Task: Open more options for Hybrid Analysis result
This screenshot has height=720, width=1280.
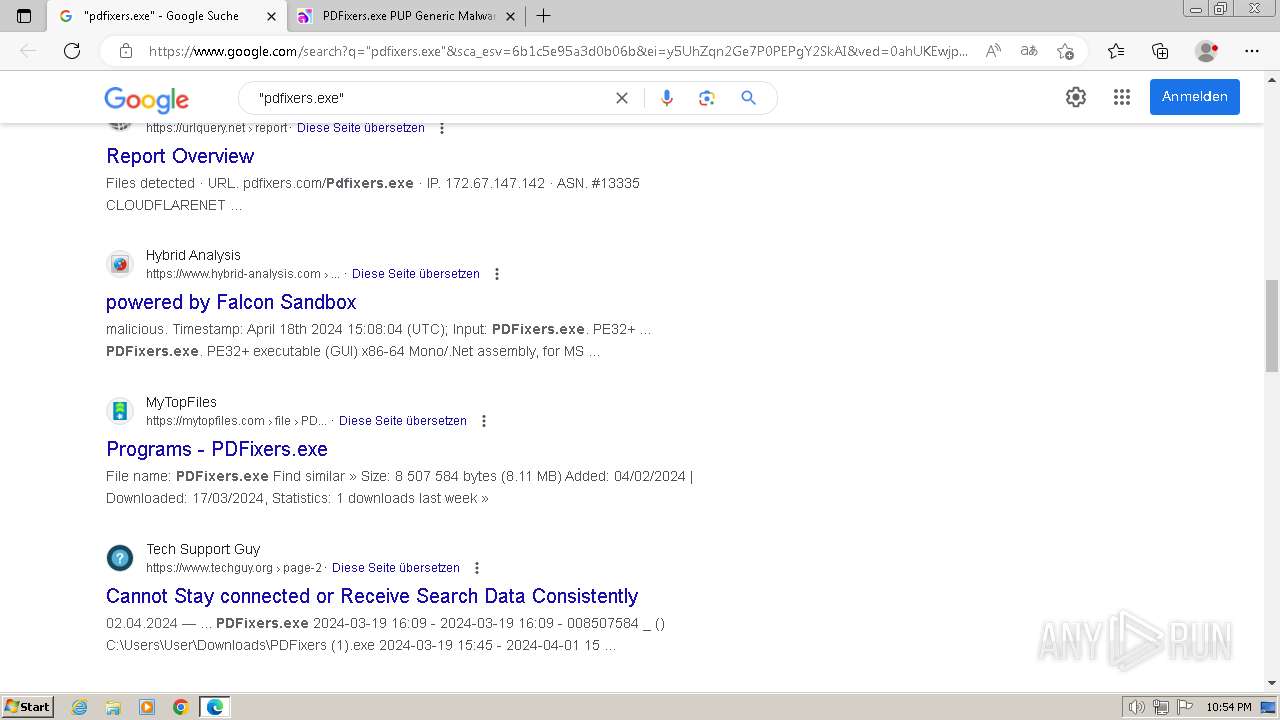Action: pos(497,274)
